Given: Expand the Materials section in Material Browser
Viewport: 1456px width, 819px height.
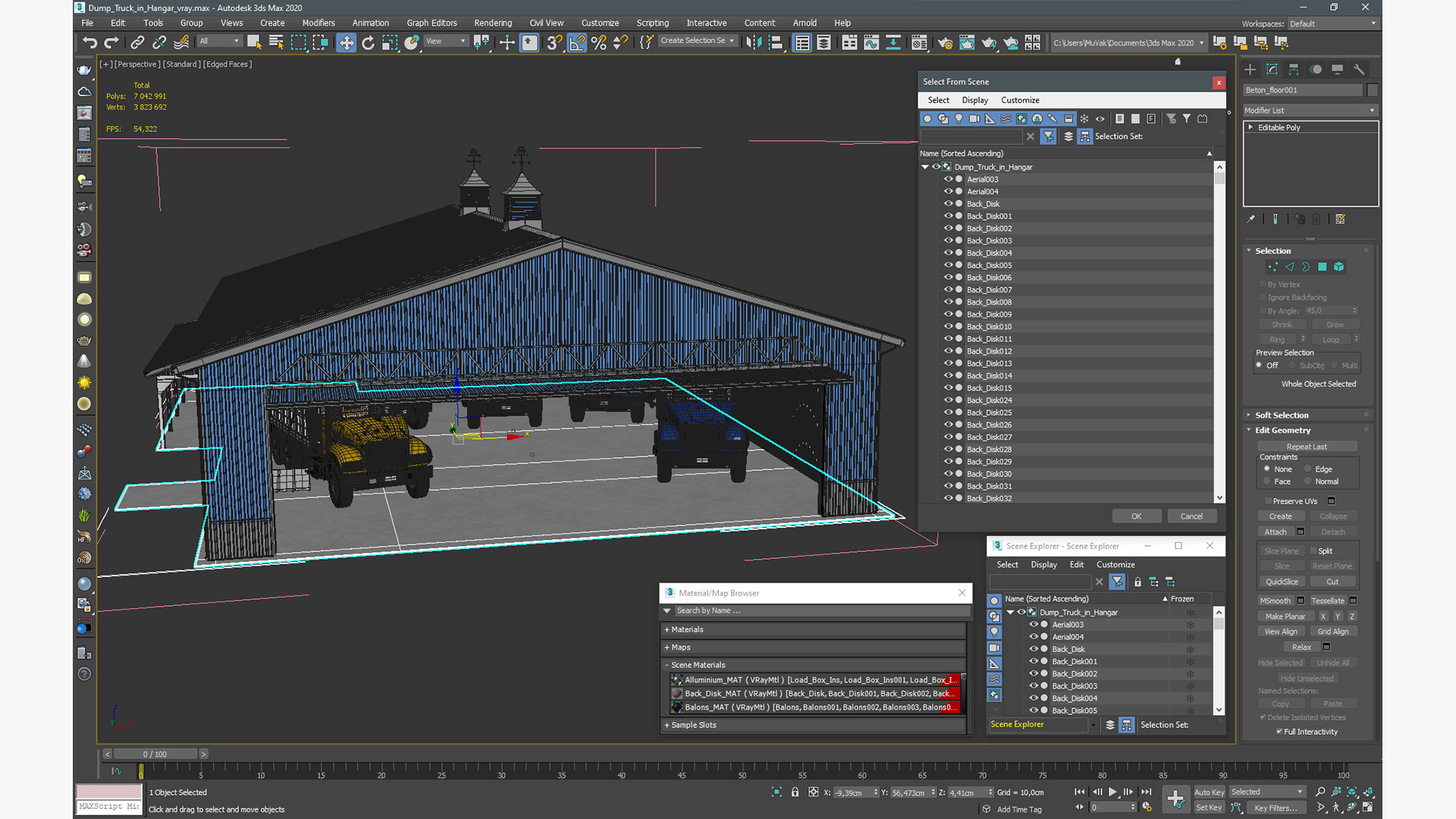Looking at the screenshot, I should pos(814,629).
